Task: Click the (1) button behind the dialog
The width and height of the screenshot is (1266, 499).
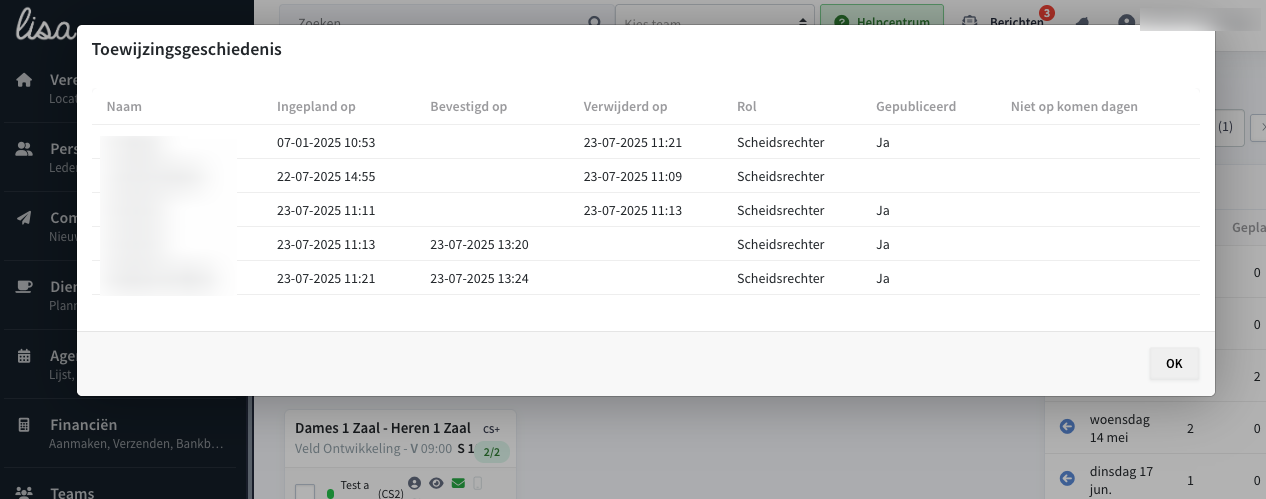Action: [x=1229, y=127]
